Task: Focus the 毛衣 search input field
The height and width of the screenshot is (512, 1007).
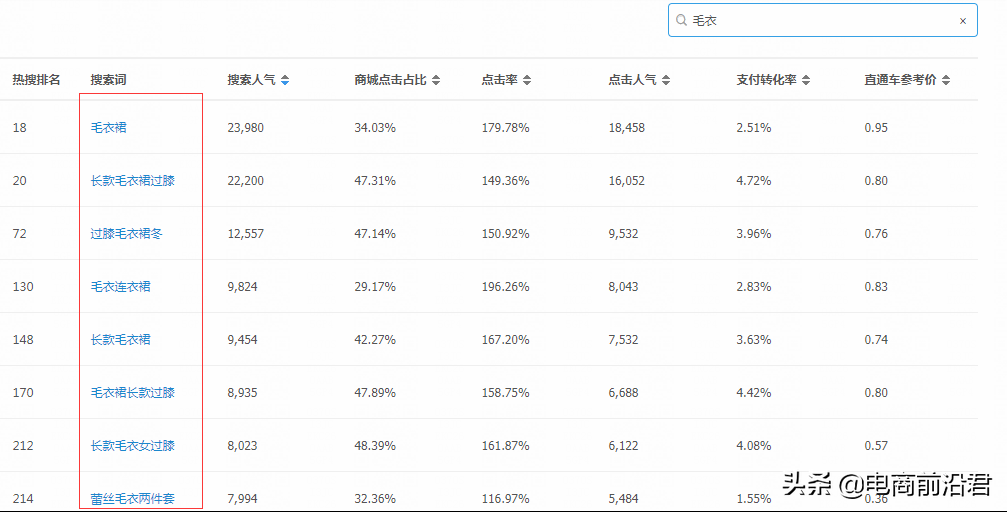Action: click(823, 21)
